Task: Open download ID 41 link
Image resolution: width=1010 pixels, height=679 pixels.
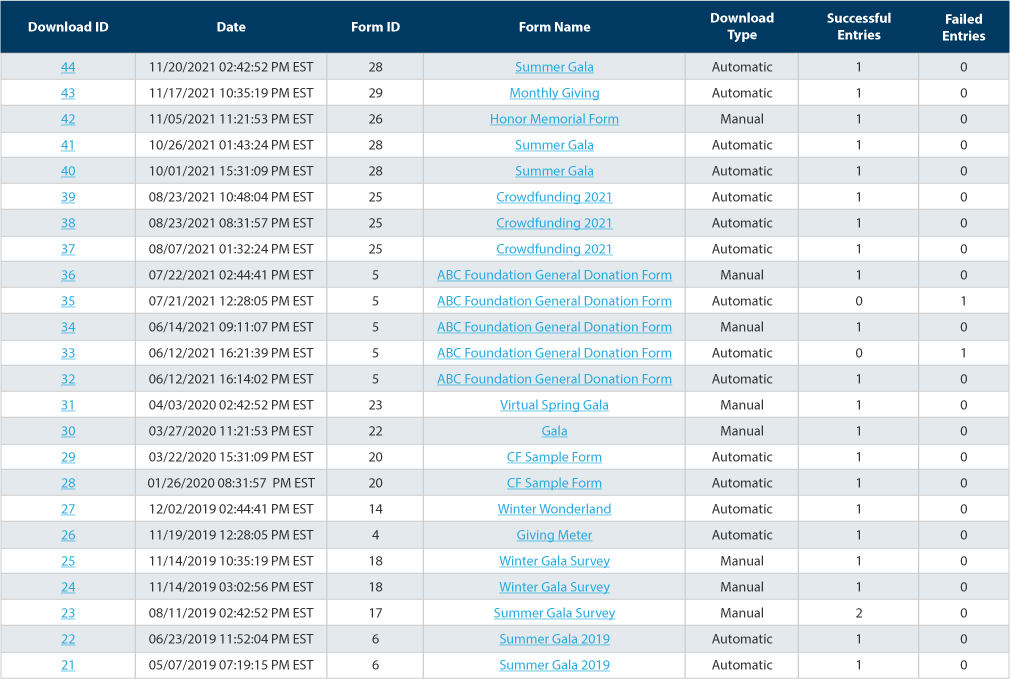Action: click(68, 145)
